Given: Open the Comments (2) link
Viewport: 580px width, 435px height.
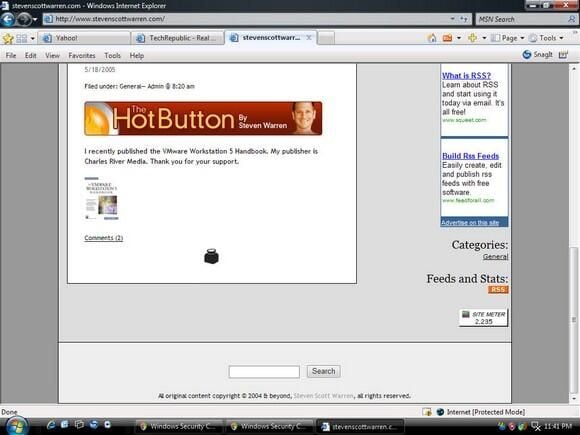Looking at the screenshot, I should tap(104, 238).
